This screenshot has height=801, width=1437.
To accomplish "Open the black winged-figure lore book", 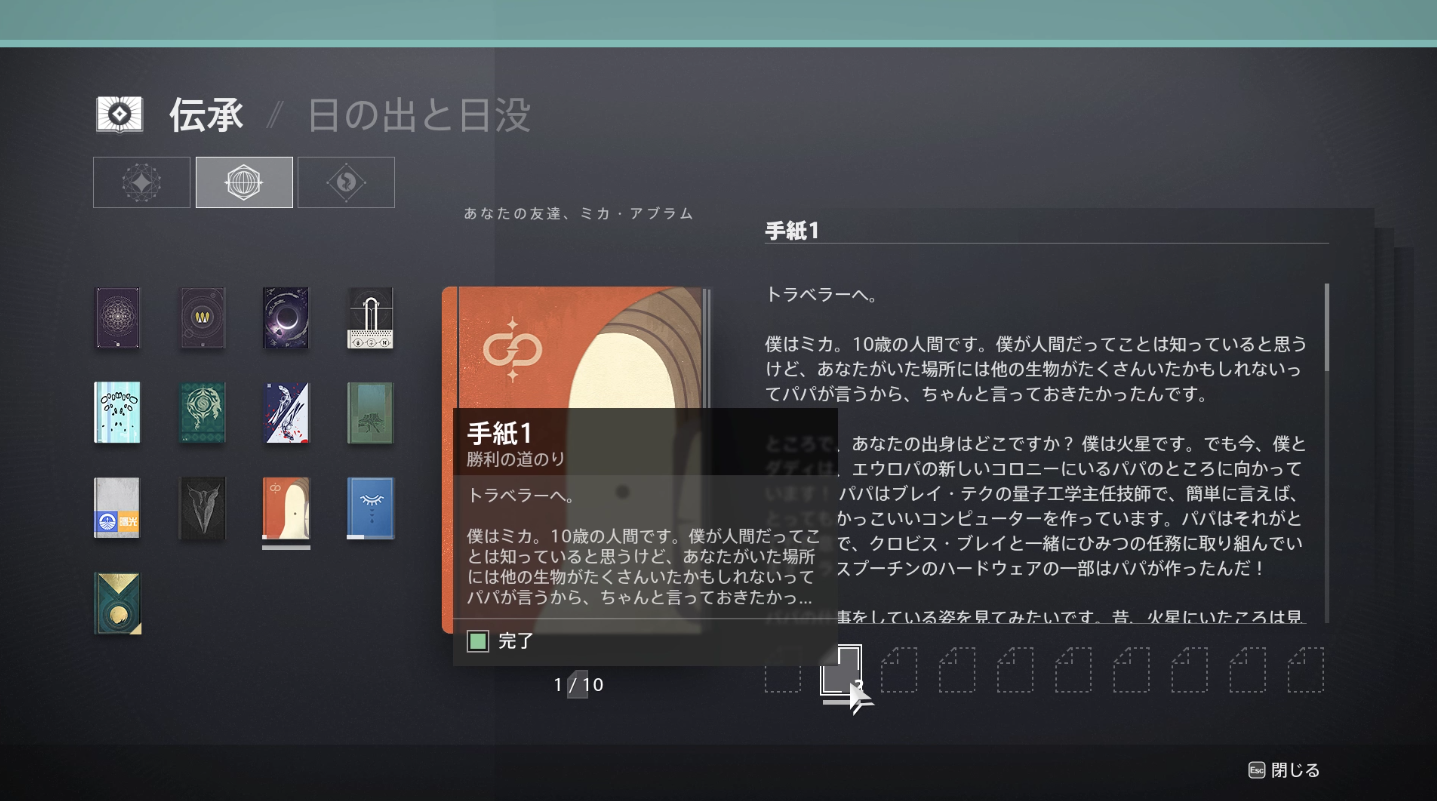I will (x=202, y=508).
